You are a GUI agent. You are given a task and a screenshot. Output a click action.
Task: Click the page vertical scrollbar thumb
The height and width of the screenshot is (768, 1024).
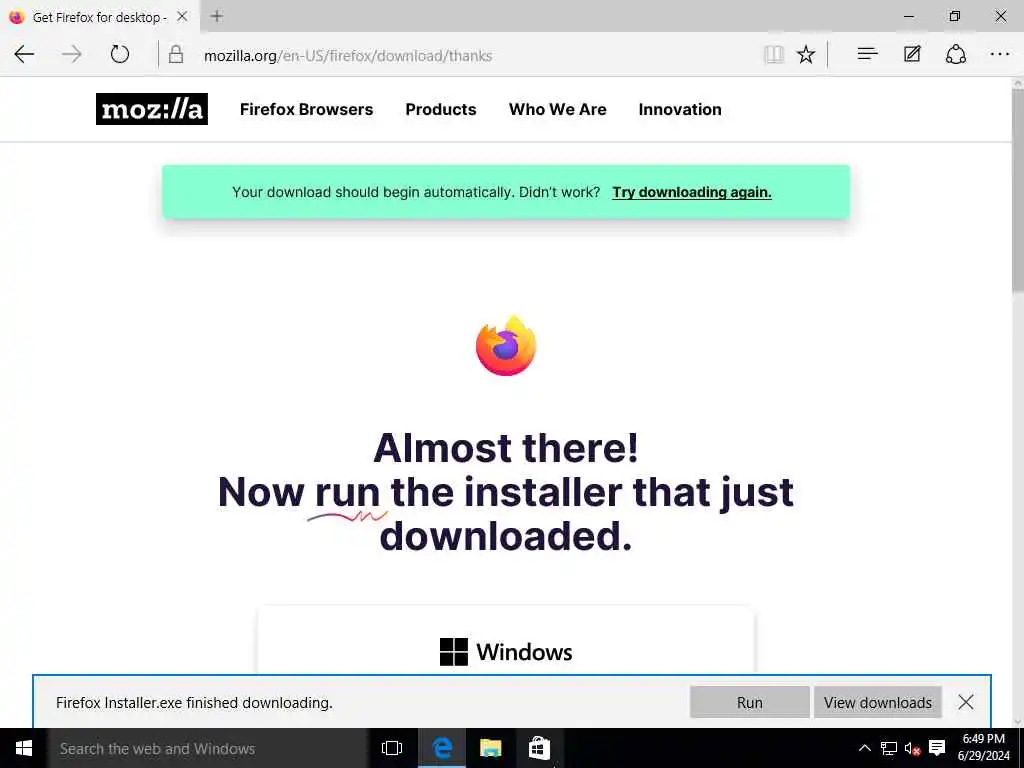(x=1017, y=189)
